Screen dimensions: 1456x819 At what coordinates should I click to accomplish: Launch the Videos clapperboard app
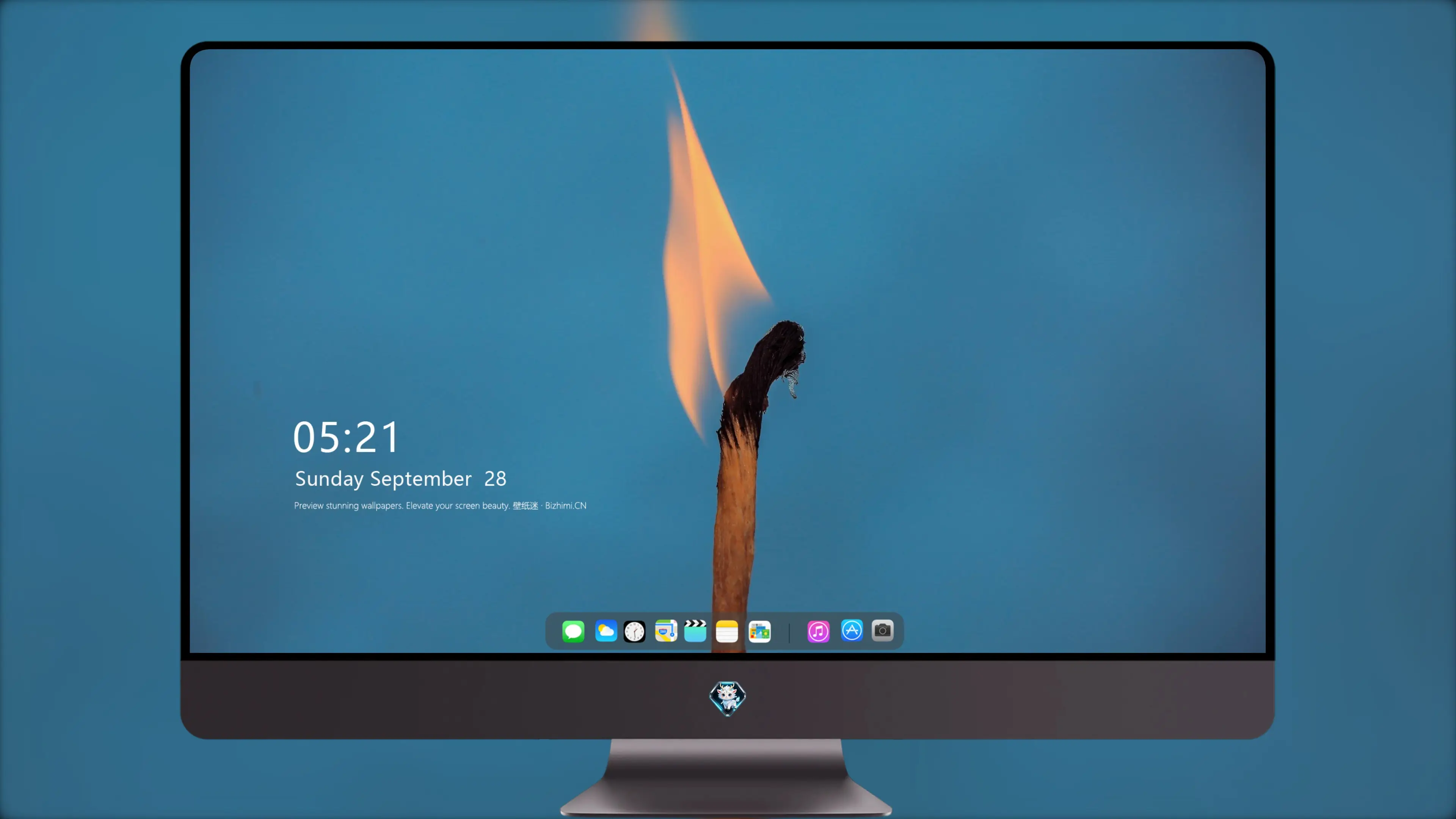click(x=695, y=631)
